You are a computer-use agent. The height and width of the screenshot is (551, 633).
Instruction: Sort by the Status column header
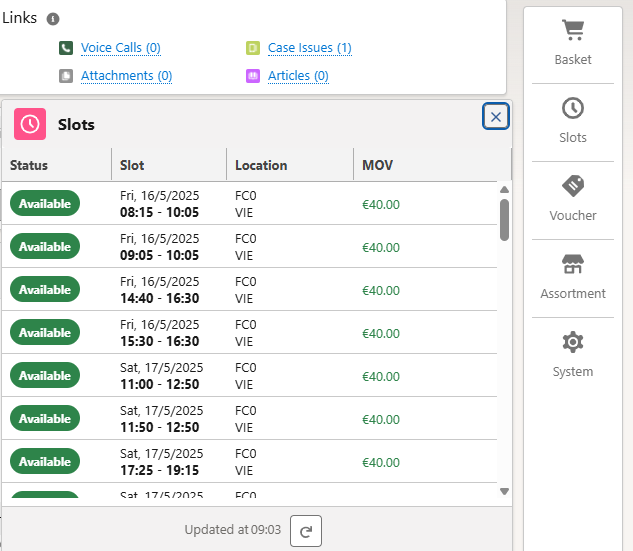[29, 165]
